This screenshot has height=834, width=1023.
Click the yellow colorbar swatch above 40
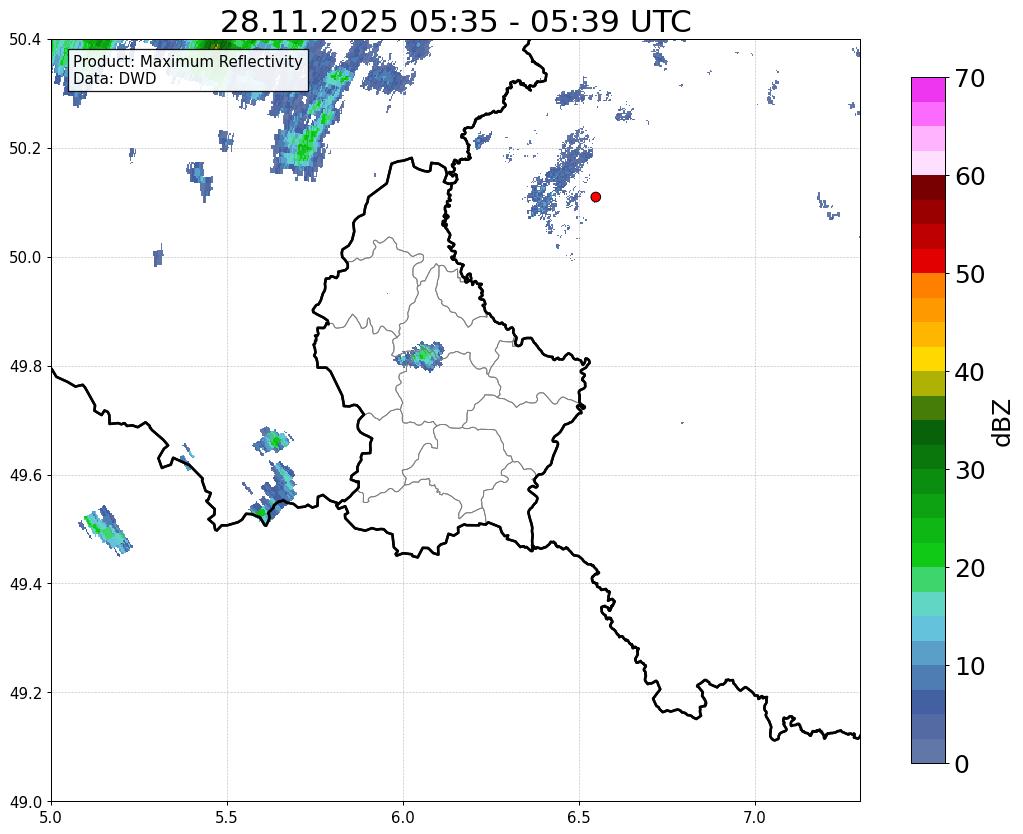click(928, 359)
